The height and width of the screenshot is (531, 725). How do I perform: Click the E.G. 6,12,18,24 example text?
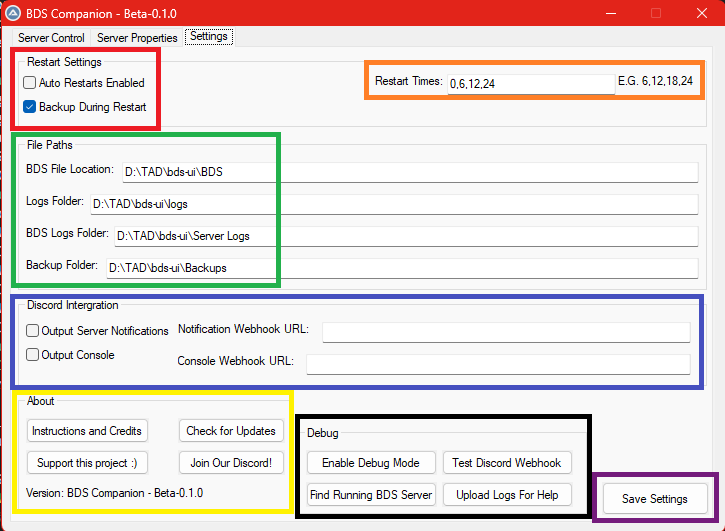(655, 81)
